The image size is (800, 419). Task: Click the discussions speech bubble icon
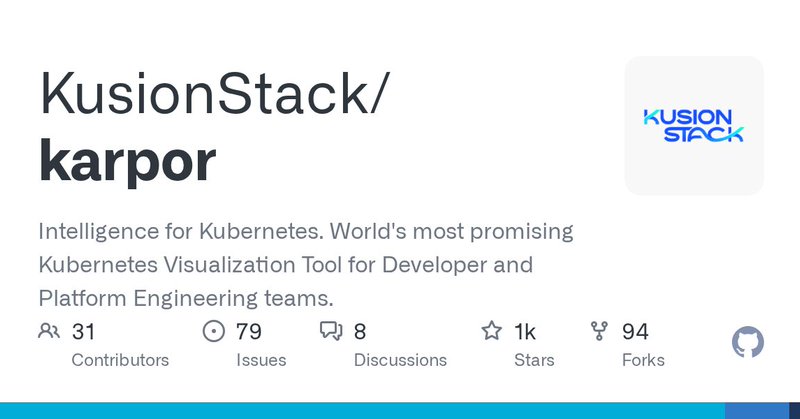click(331, 331)
